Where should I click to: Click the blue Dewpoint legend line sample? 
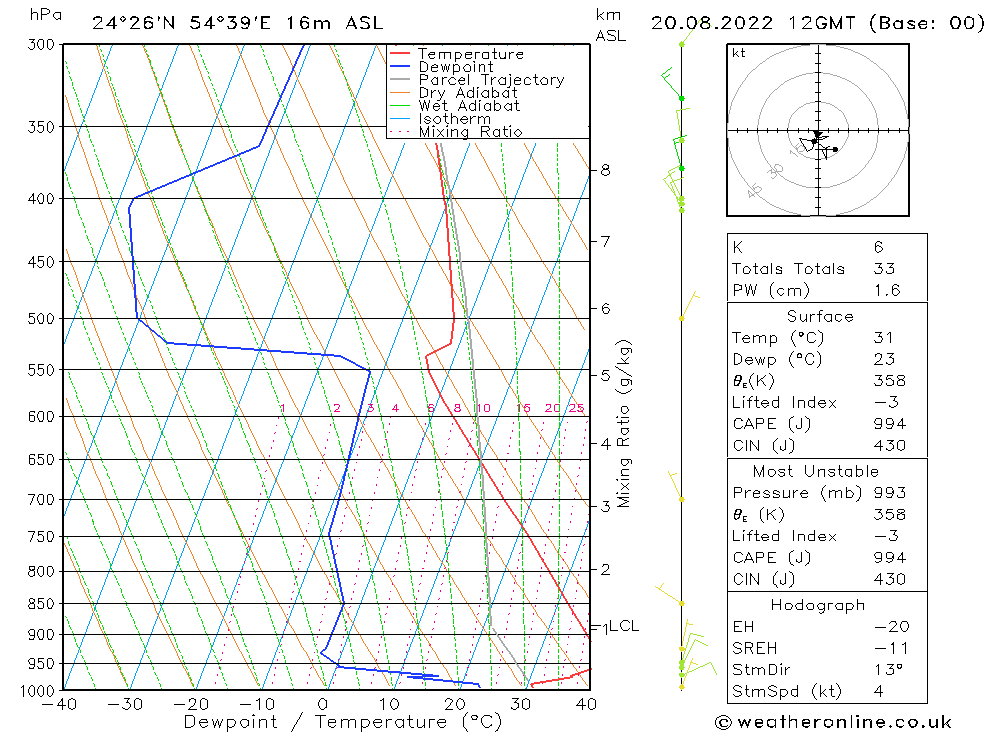399,66
